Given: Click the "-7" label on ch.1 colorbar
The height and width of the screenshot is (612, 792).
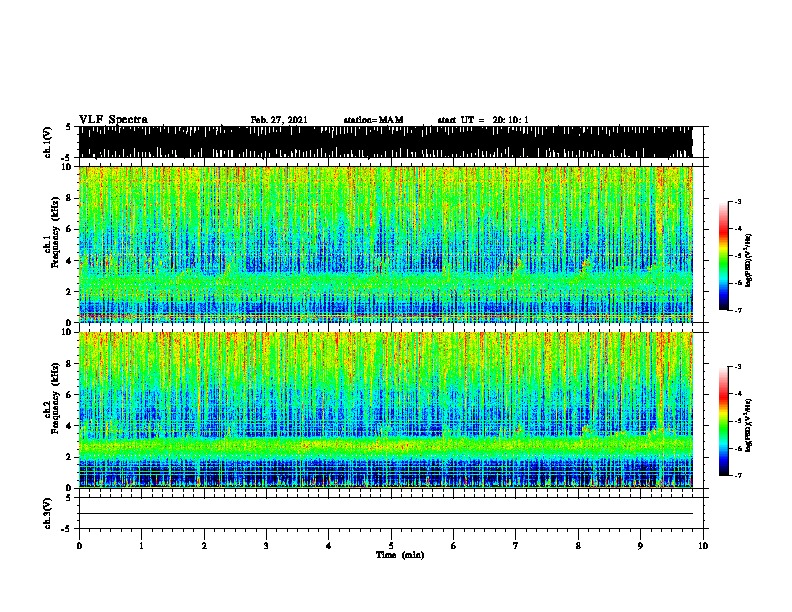Looking at the screenshot, I should point(737,310).
